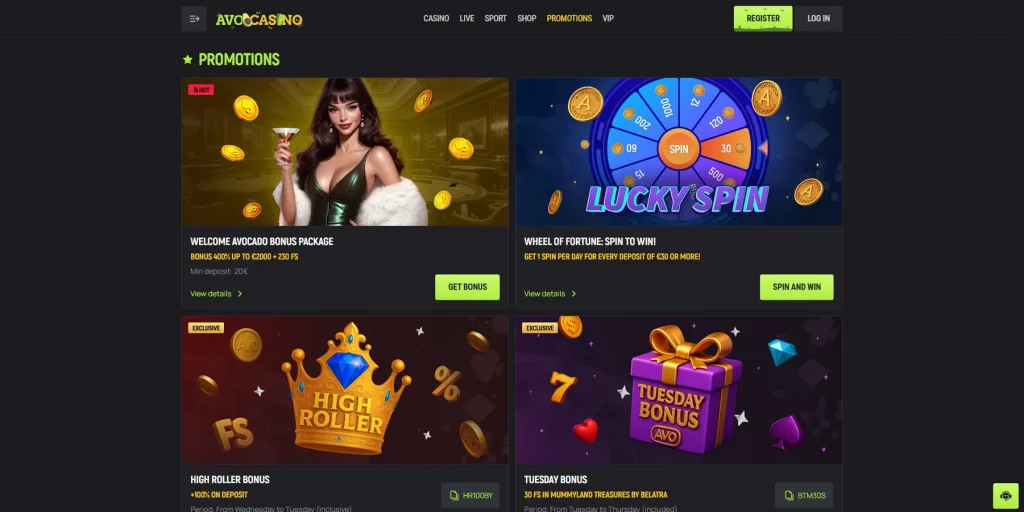Click the copy icon next to BTM30S
Viewport: 1024px width, 512px height.
coord(788,496)
